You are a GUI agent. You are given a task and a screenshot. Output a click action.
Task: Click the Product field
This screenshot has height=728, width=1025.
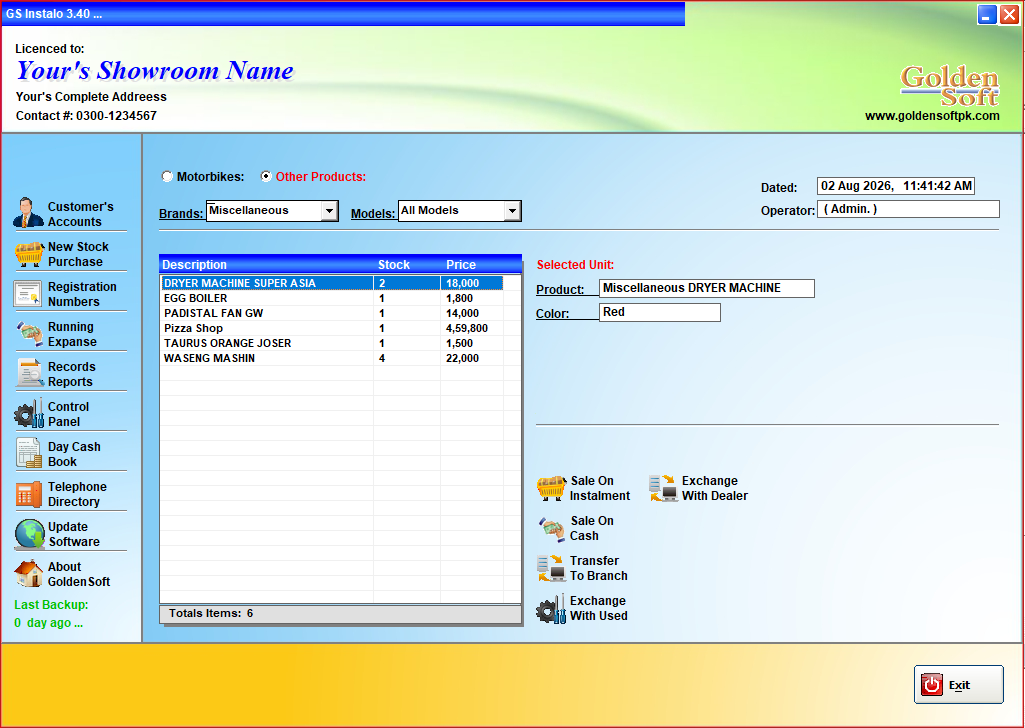(707, 288)
